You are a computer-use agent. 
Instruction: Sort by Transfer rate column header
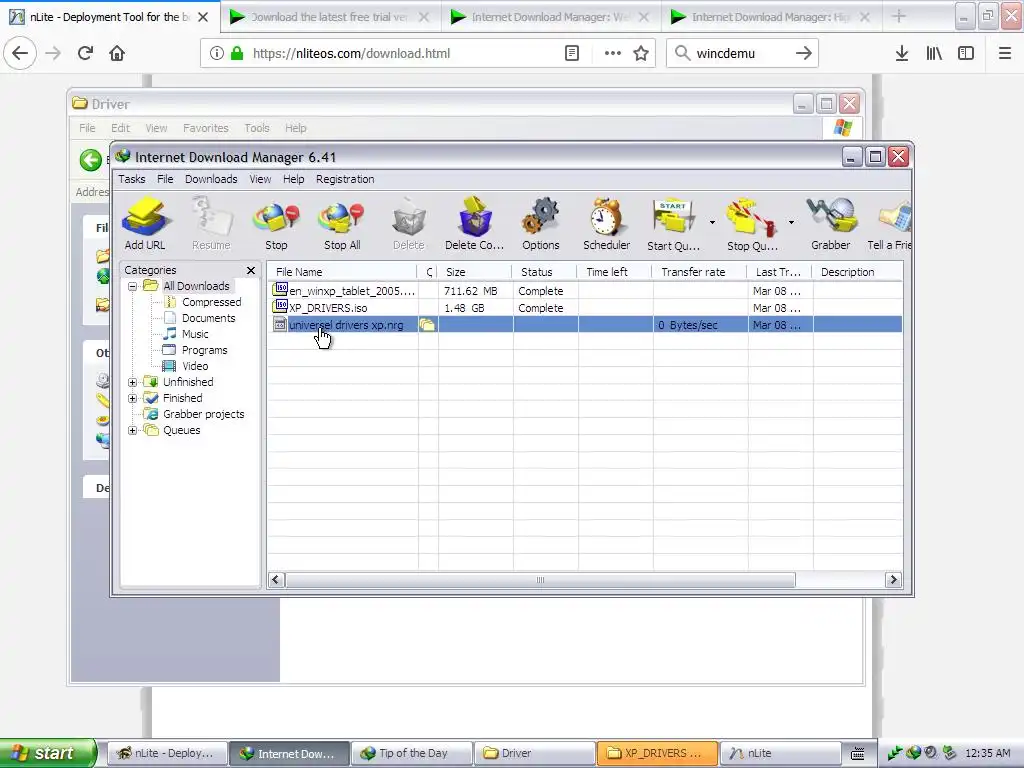(699, 272)
